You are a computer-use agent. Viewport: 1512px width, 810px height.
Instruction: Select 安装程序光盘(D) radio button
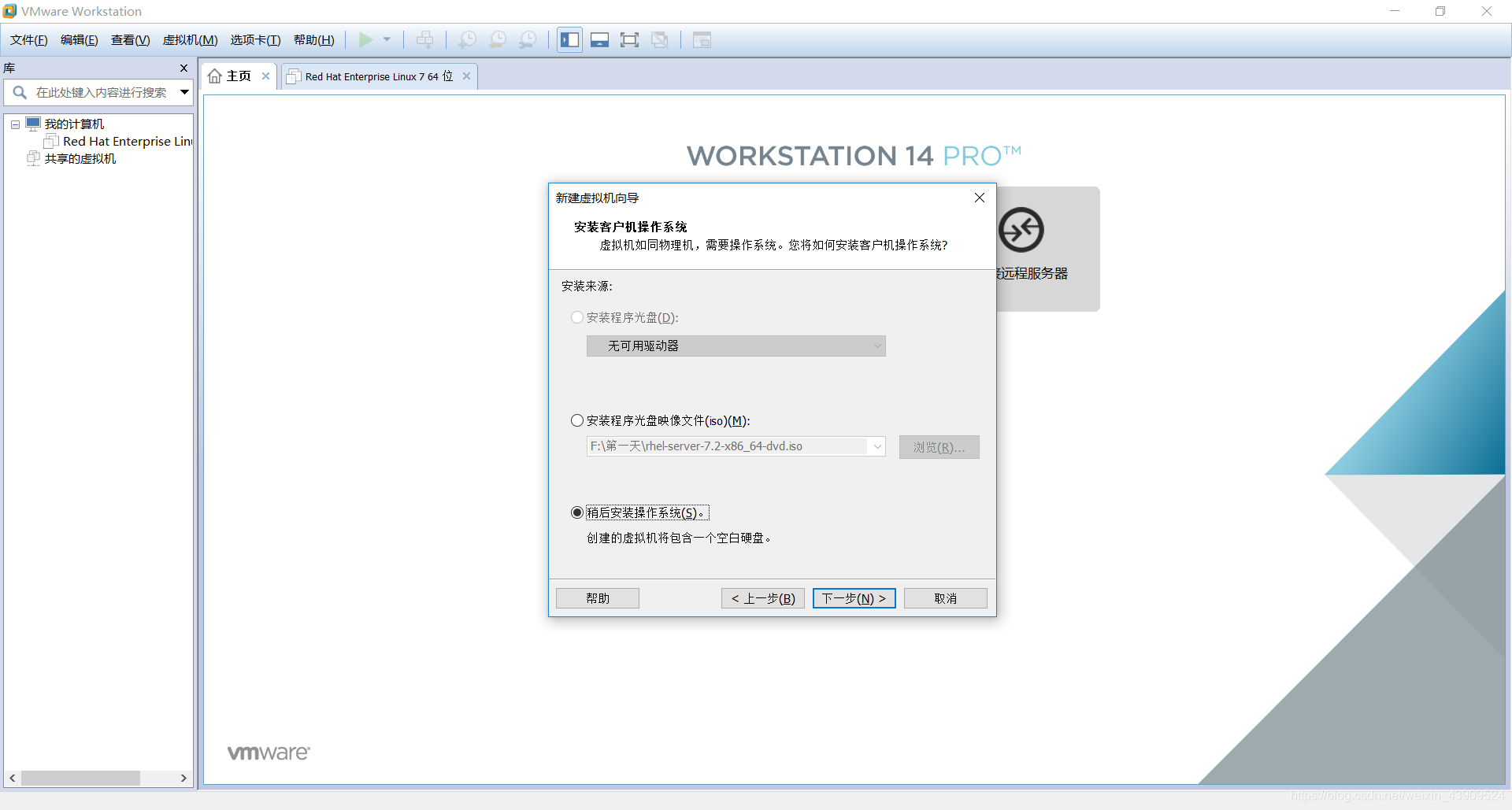point(577,317)
